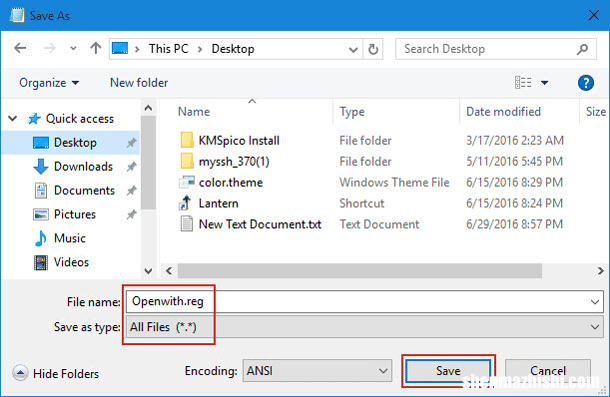The height and width of the screenshot is (397, 610).
Task: Refresh the Desktop folder view
Action: [373, 49]
